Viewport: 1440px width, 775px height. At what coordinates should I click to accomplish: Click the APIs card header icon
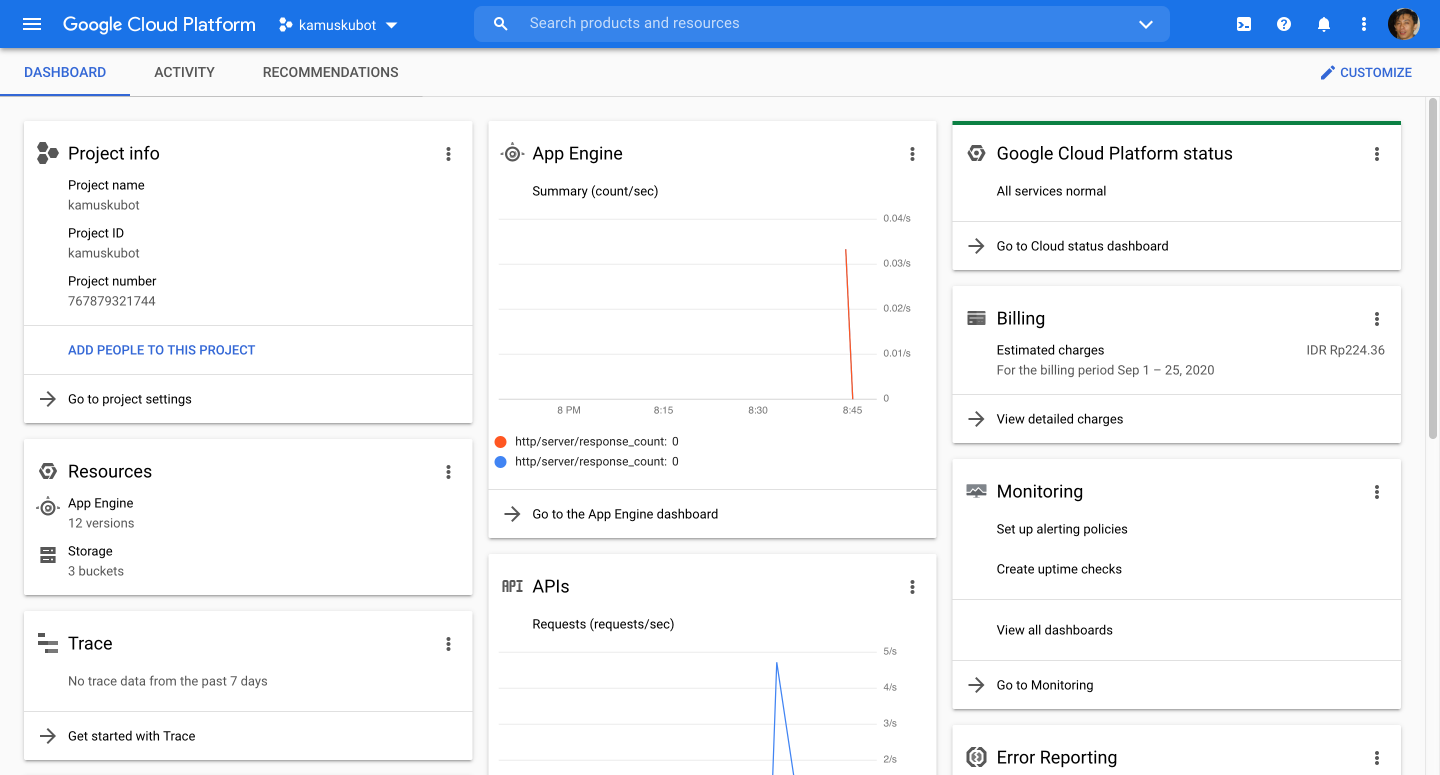[x=512, y=586]
